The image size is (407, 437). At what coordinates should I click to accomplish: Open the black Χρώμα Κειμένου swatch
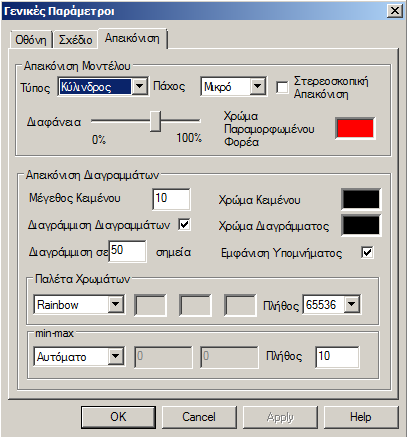pos(361,199)
